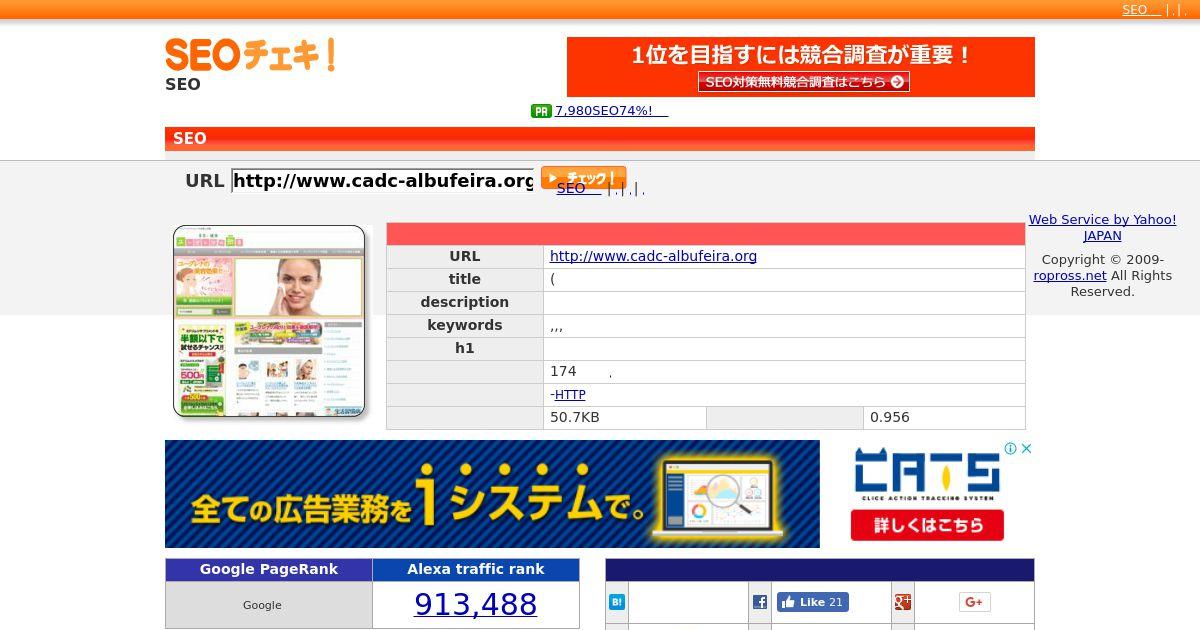Open the SEO link beside the check button
The image size is (1200, 630).
pyautogui.click(x=578, y=188)
